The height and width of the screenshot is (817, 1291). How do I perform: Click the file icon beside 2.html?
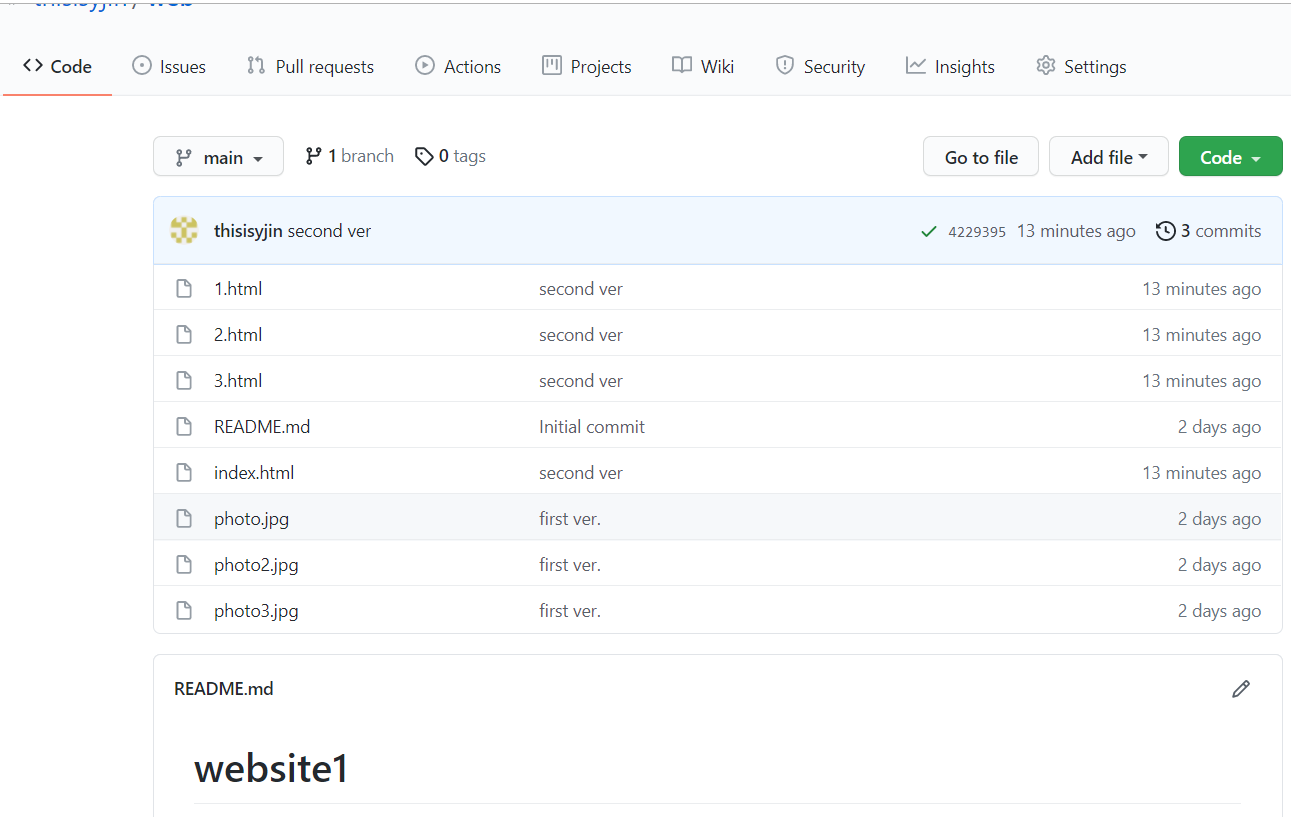pos(184,335)
